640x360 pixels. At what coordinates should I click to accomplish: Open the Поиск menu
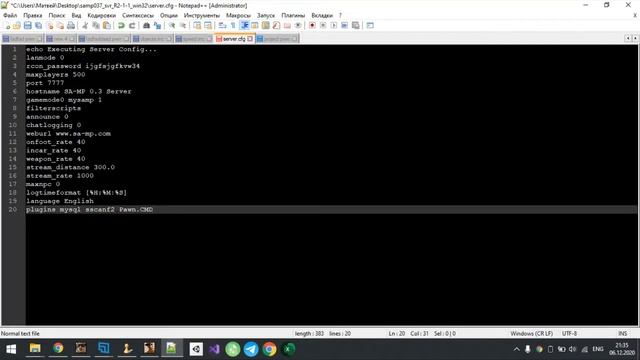[57, 15]
